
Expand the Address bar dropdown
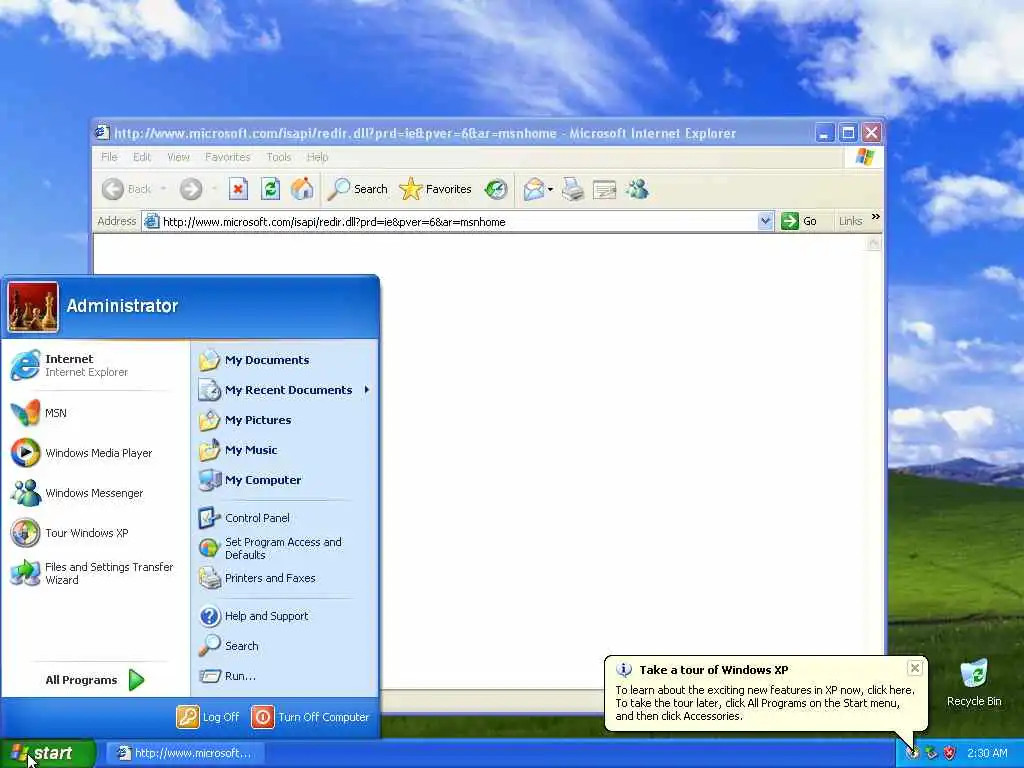tap(765, 221)
